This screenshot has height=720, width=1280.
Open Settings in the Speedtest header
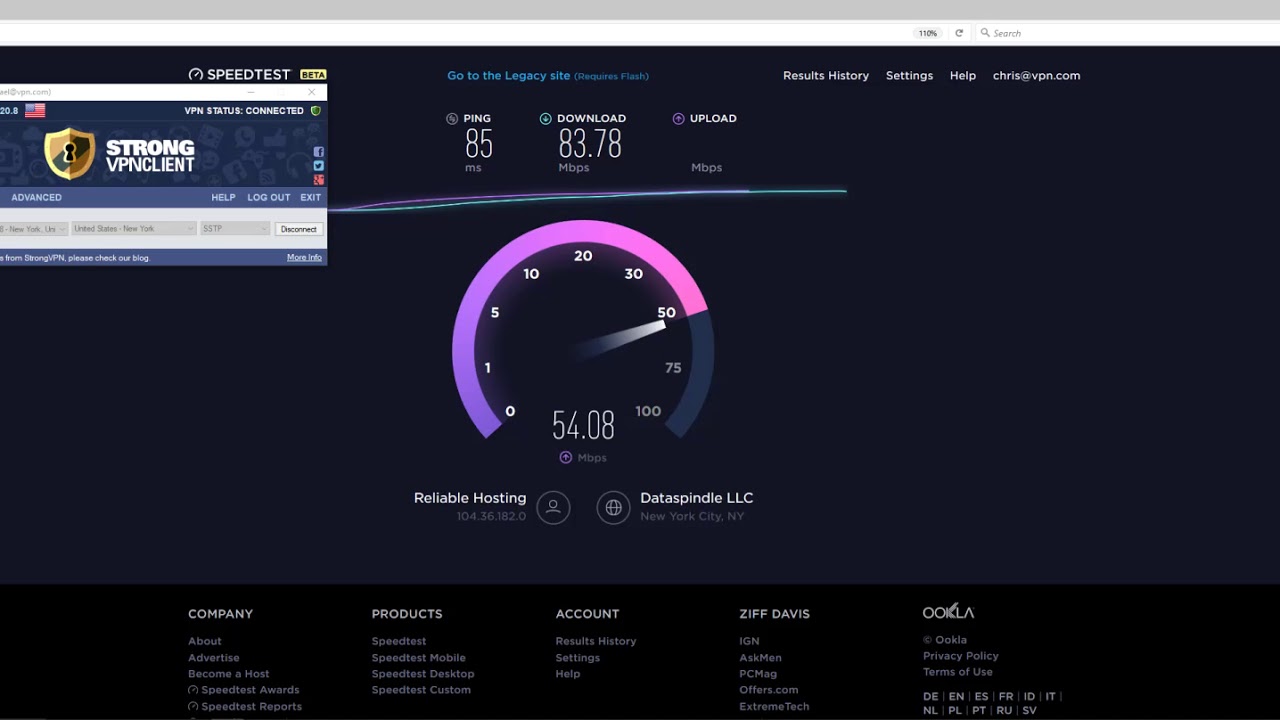click(909, 75)
